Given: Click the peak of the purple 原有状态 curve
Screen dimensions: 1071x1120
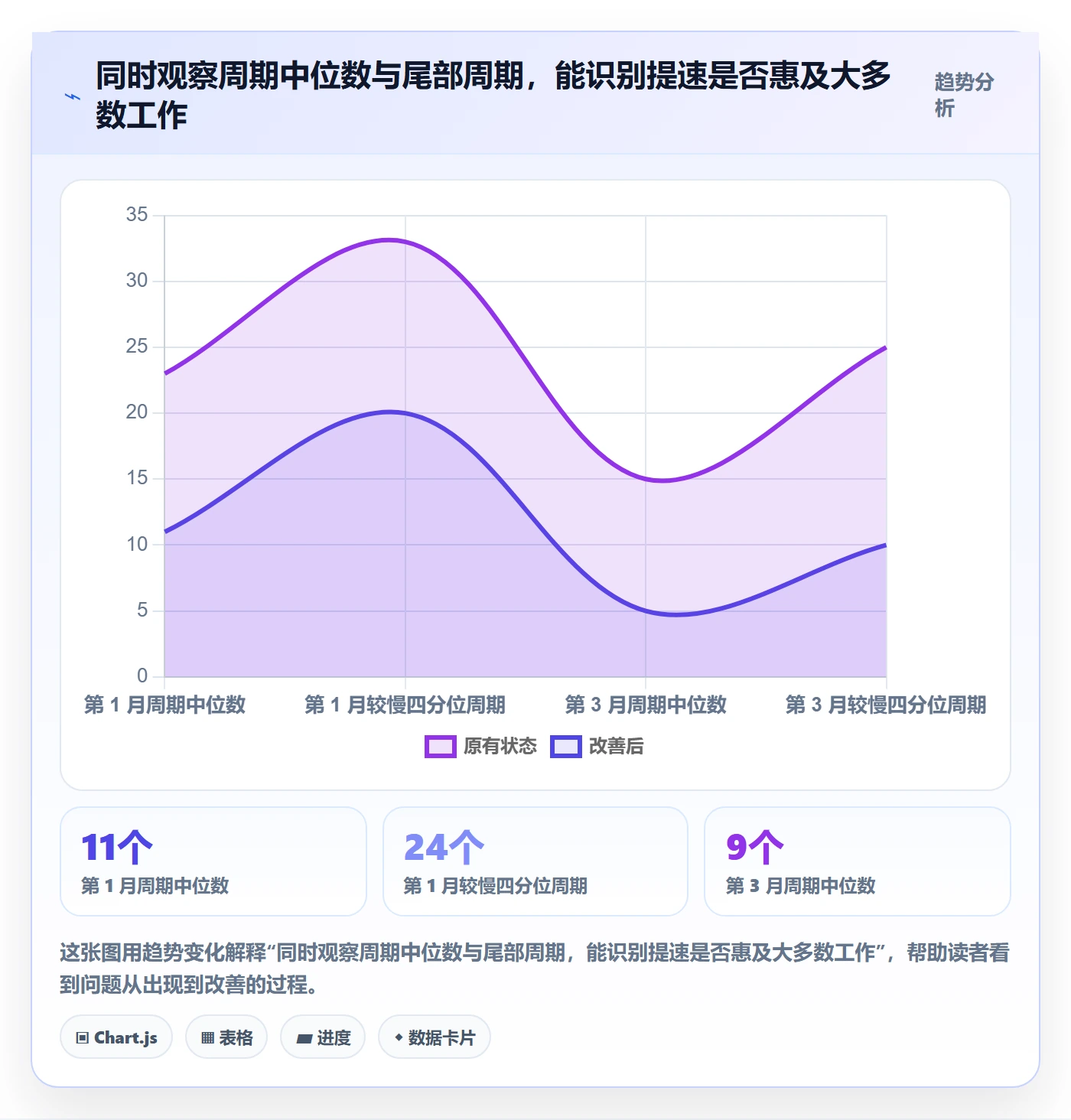Looking at the screenshot, I should pos(390,240).
